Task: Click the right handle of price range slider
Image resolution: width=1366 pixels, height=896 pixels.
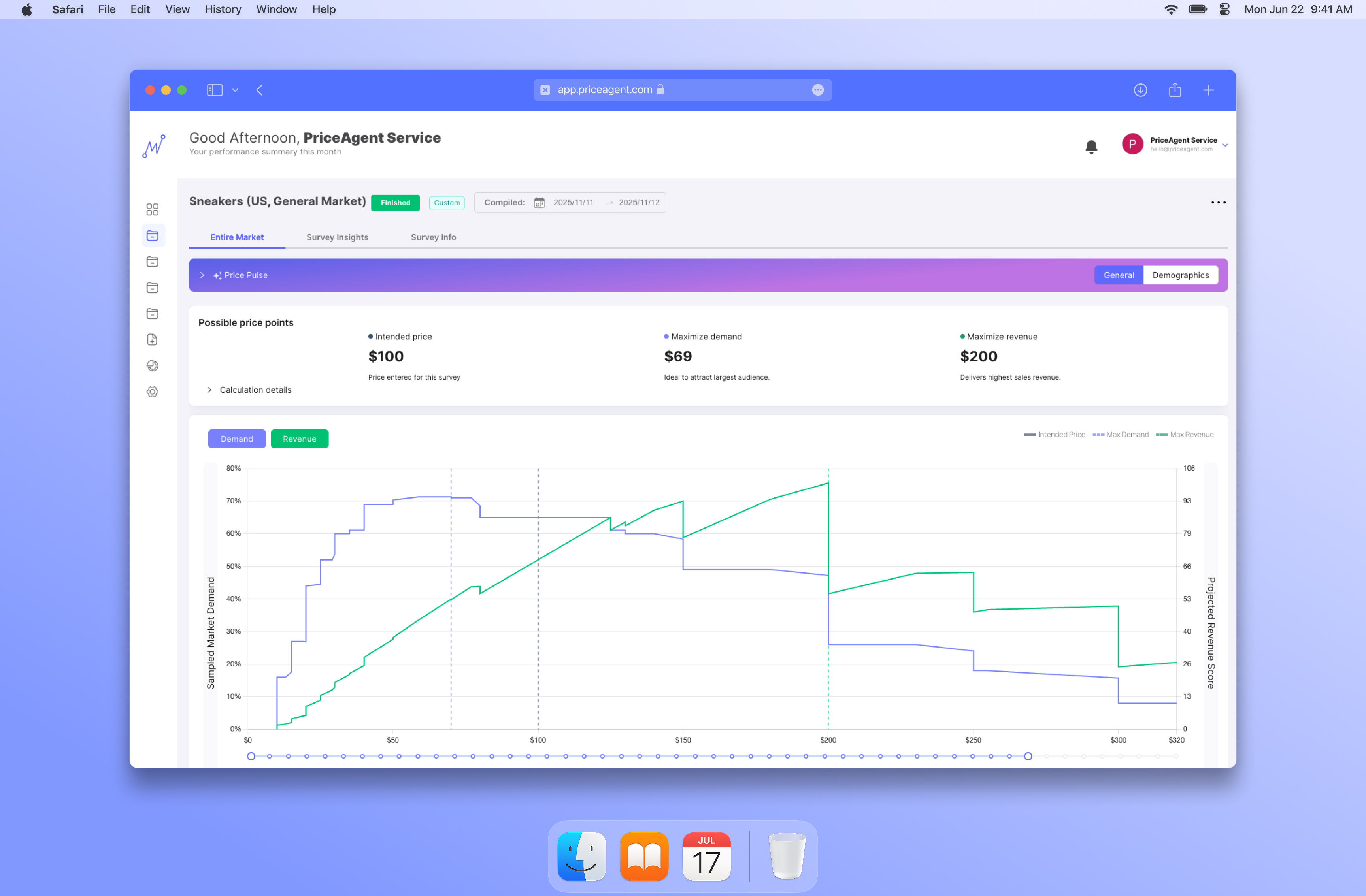Action: (1028, 757)
